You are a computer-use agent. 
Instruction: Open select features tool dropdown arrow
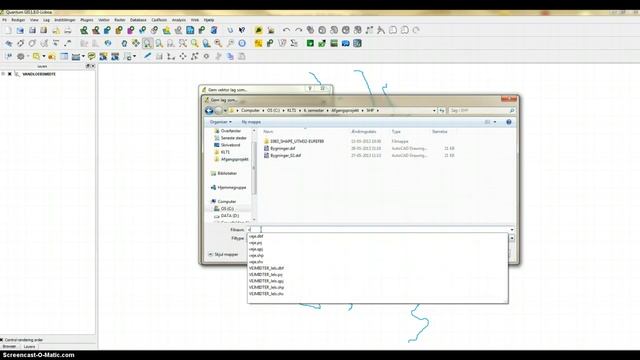(x=44, y=56)
